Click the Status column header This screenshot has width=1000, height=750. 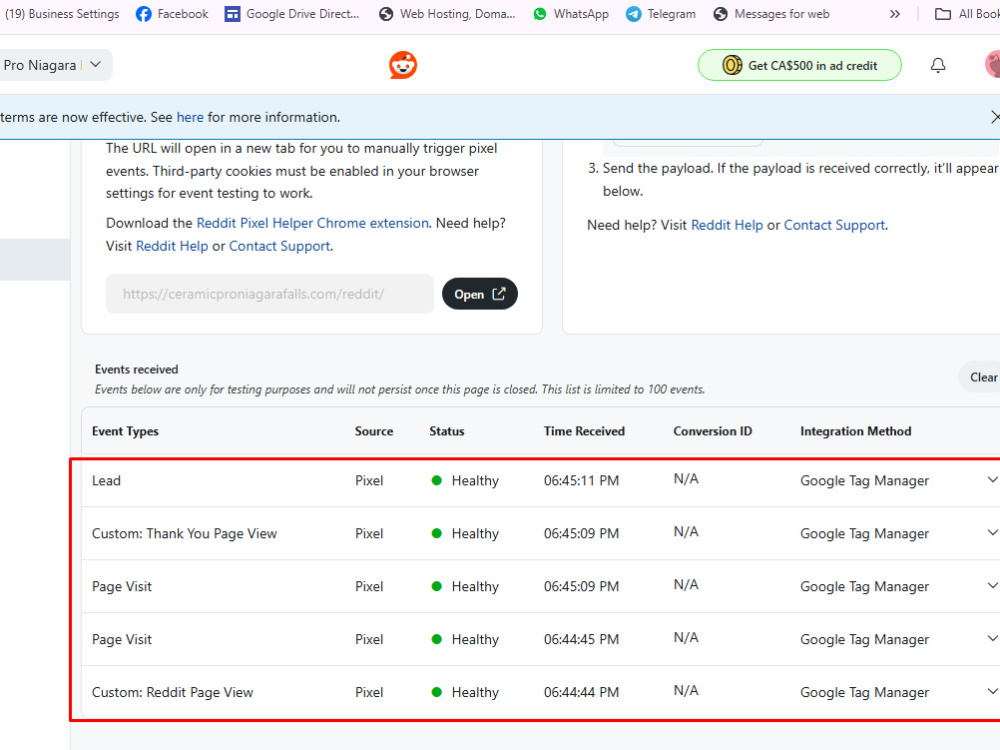(446, 432)
